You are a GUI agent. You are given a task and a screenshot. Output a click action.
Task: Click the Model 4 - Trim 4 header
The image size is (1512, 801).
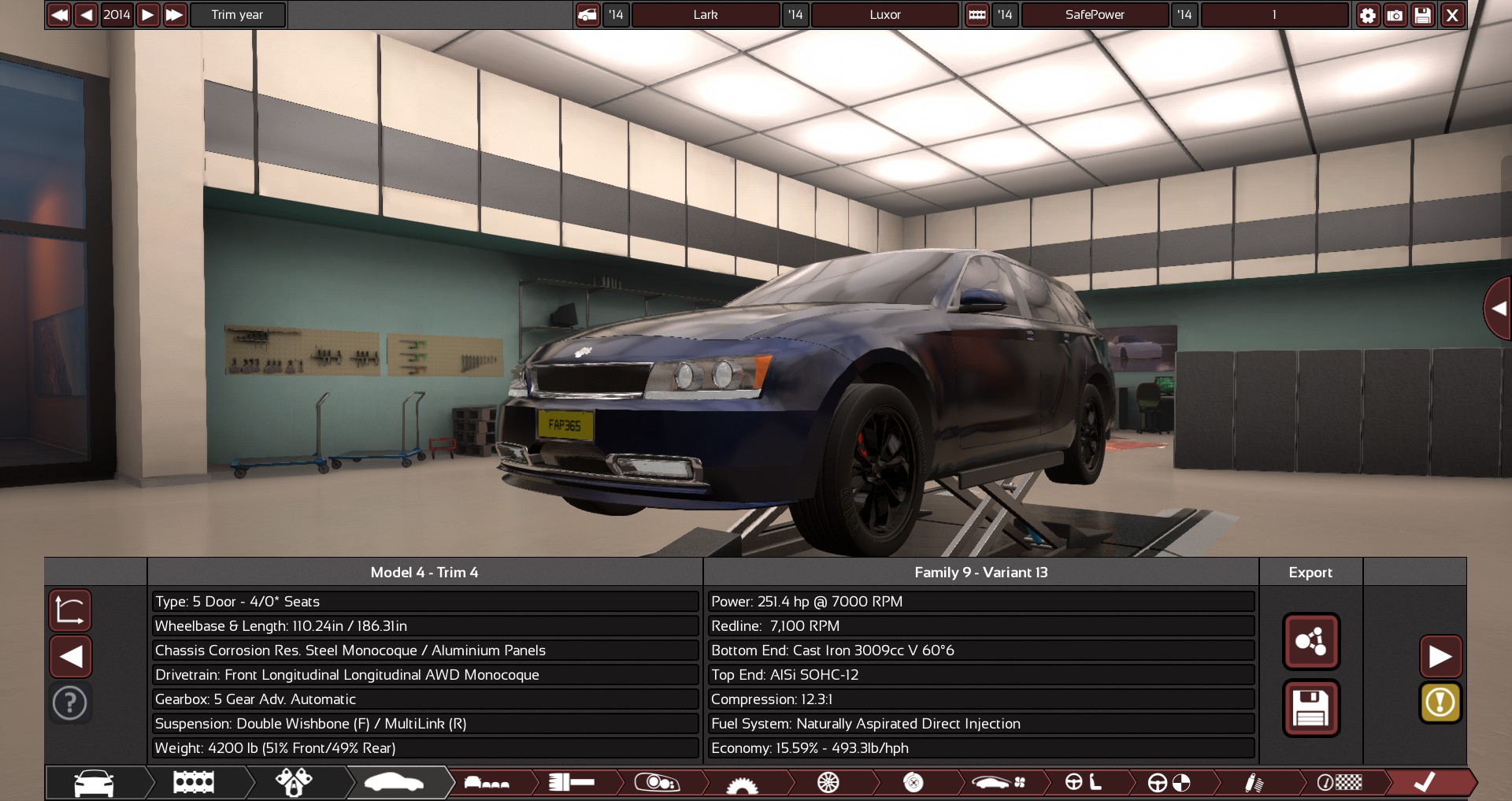(424, 573)
